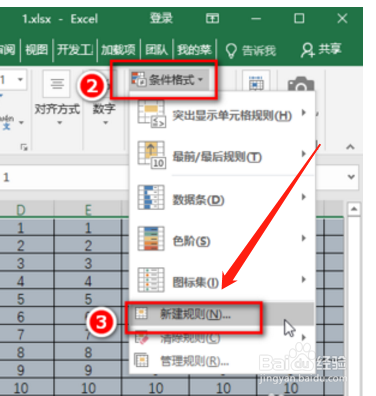Screen dimensions: 376x396
Task: Open the phonetic guide (文) dropdown arrow
Action: coord(21,123)
